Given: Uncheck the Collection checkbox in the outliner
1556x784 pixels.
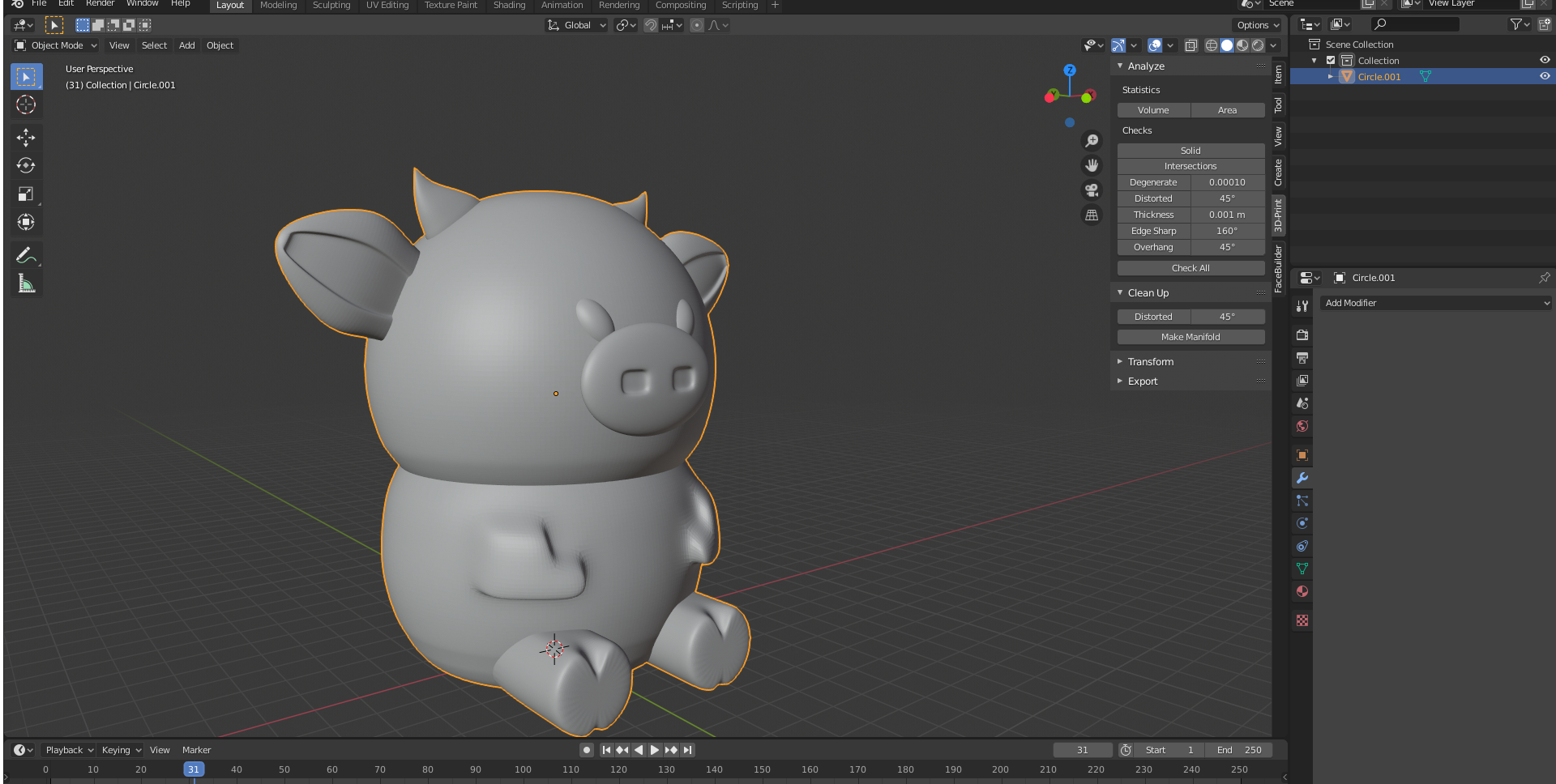Looking at the screenshot, I should (1330, 60).
